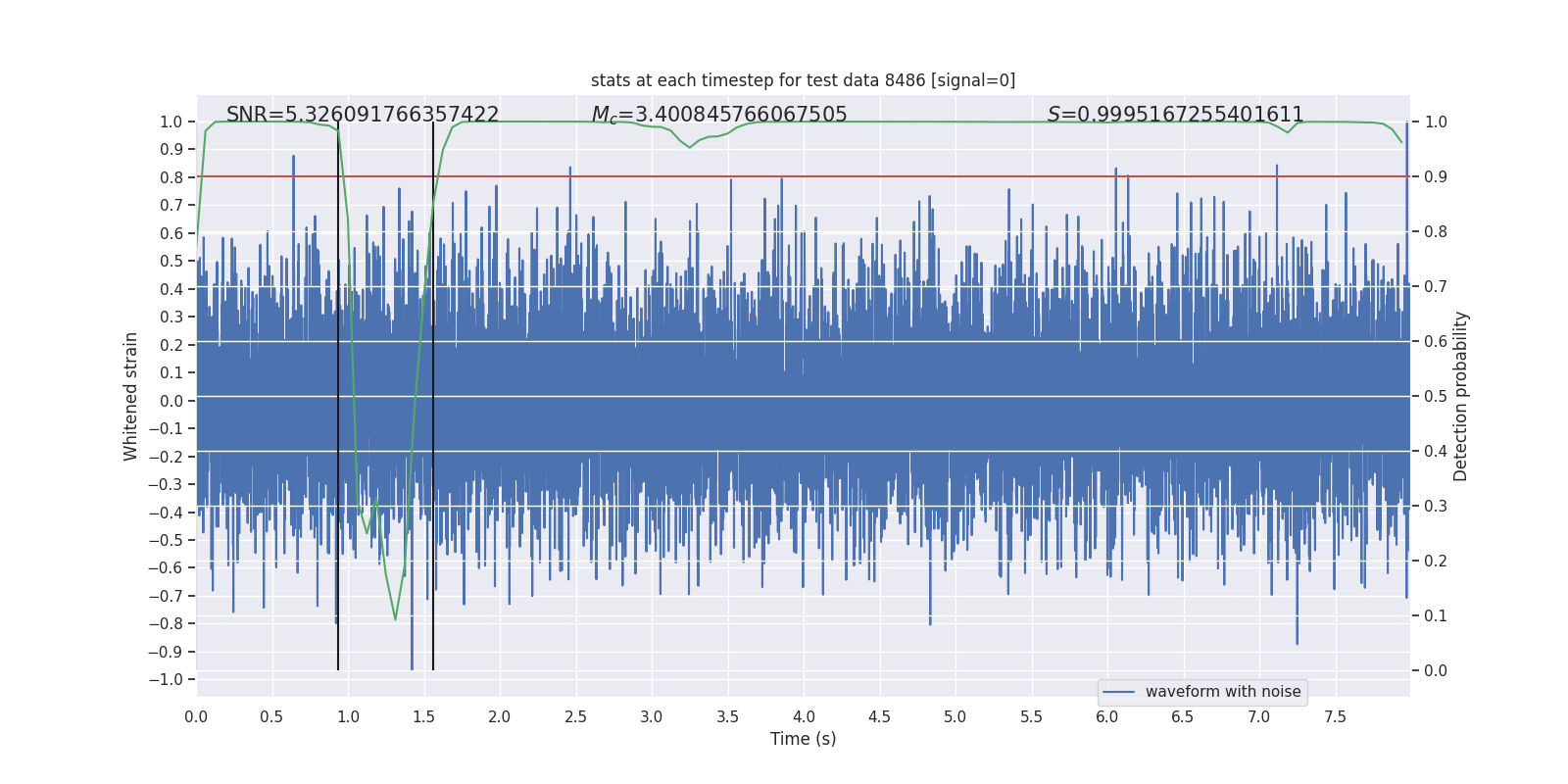
Task: Select time-axis tick label 1.5
Action: tap(423, 716)
